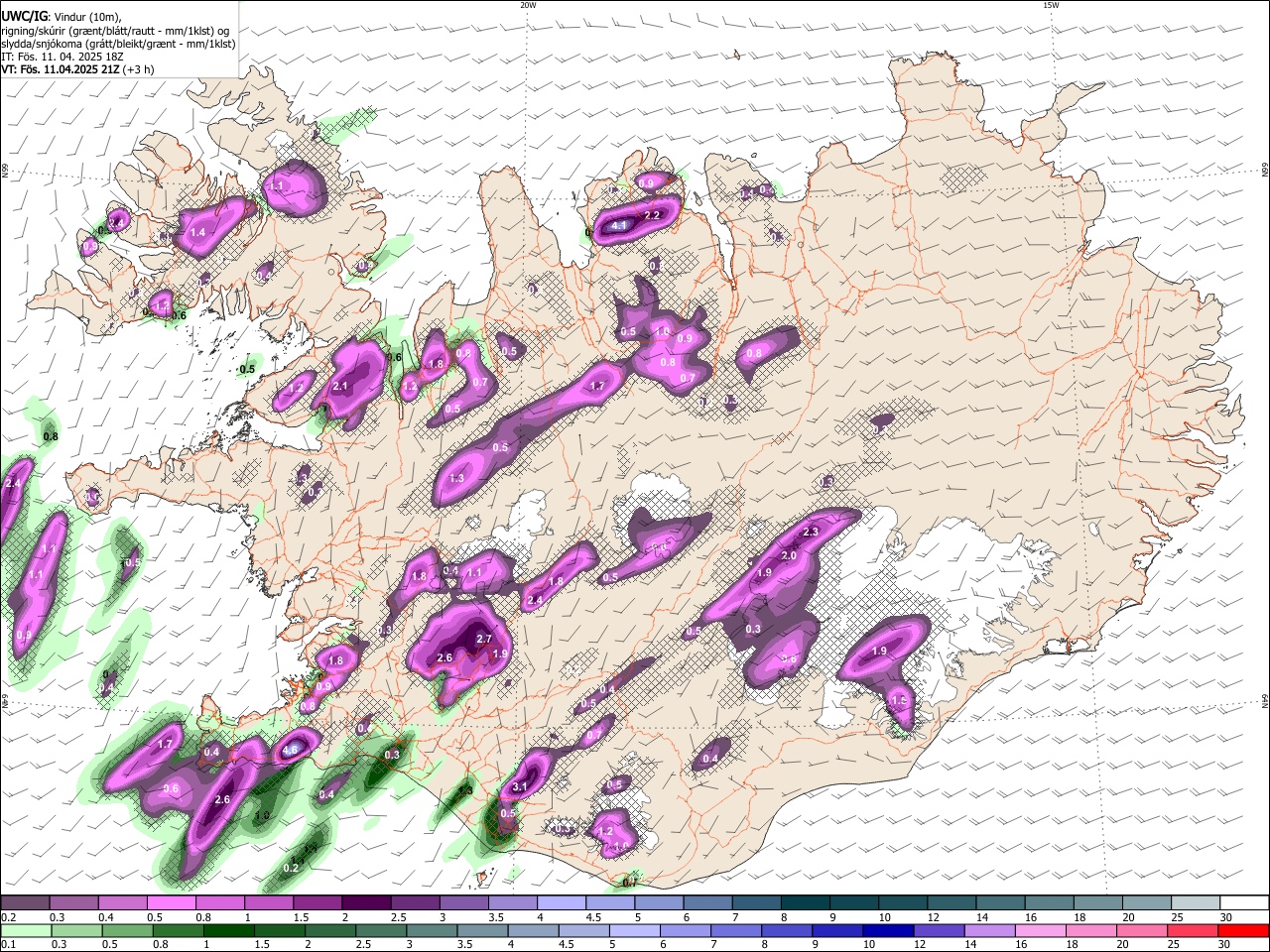Click the white final swatch in the upper snow legend
1270x952 pixels.
[1243, 903]
